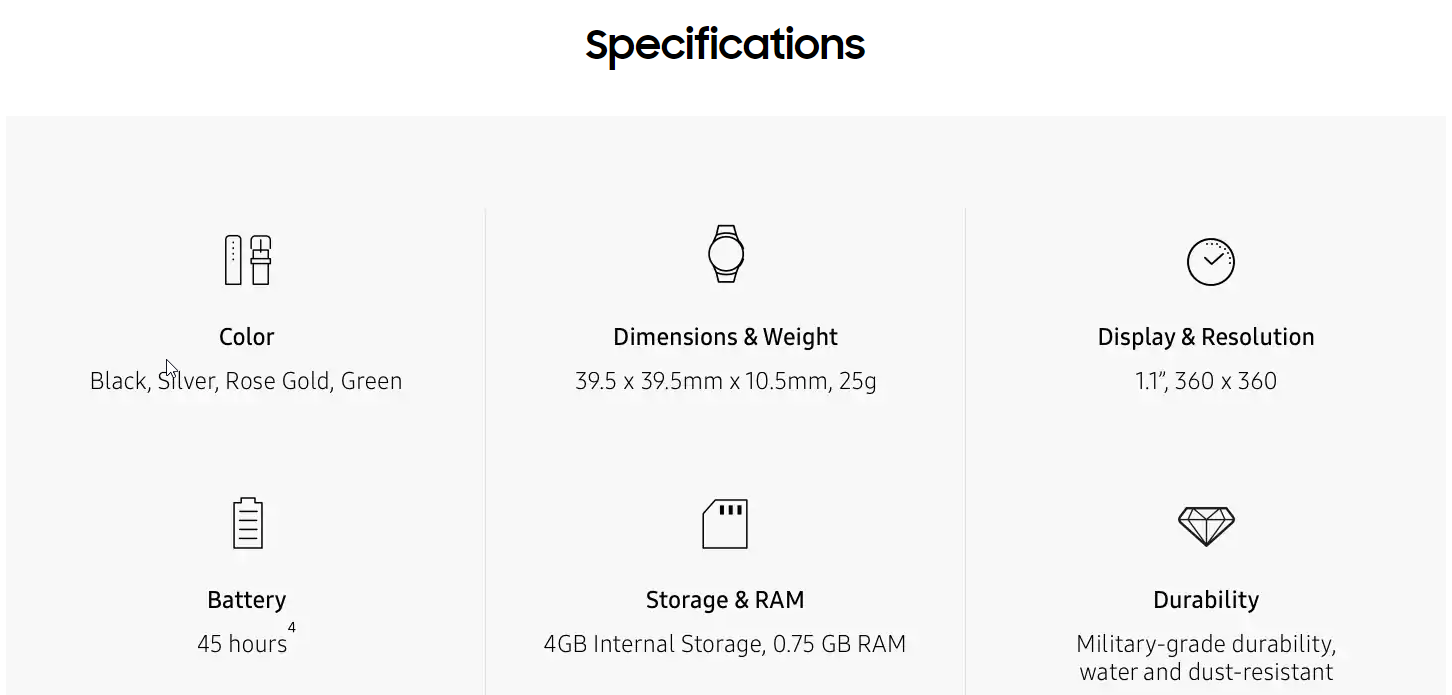Click the Storage & RAM label

coord(725,600)
